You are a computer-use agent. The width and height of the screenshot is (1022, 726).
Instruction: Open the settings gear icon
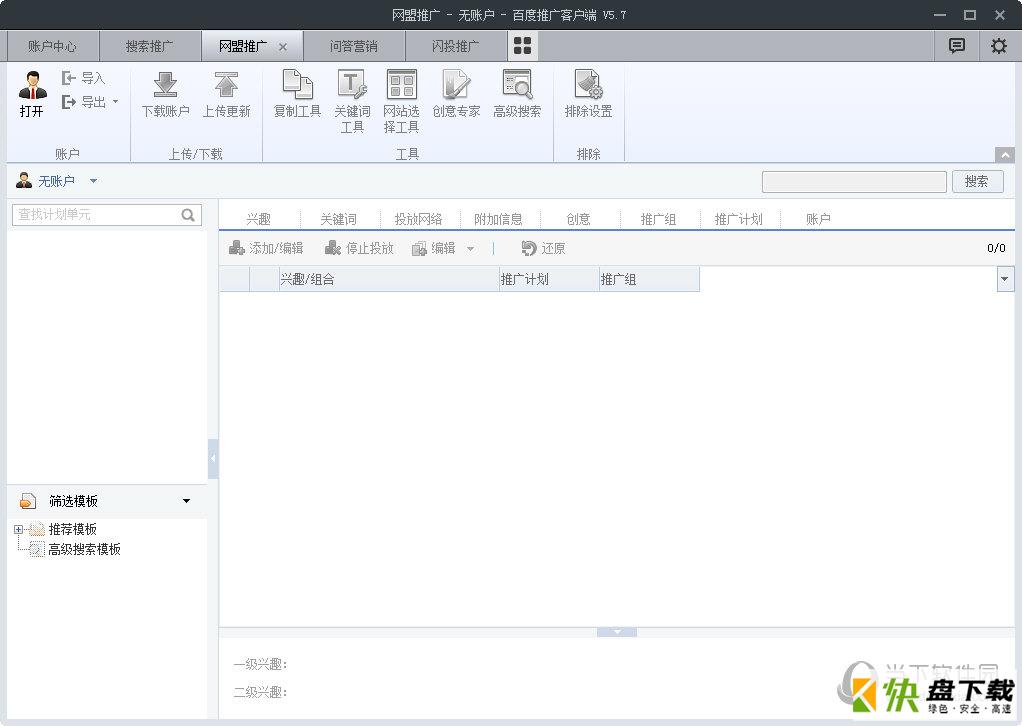(x=999, y=46)
